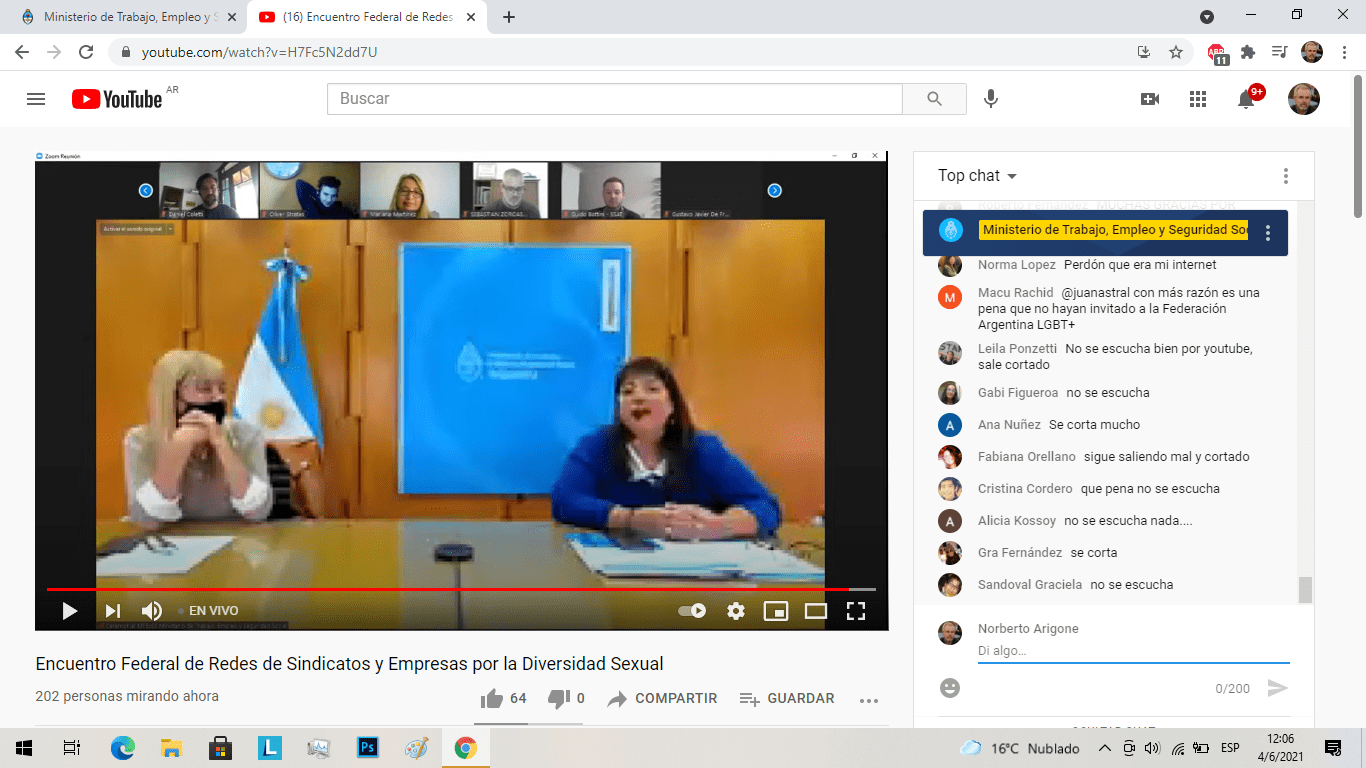Image resolution: width=1366 pixels, height=768 pixels.
Task: Like the video with thumbs up
Action: point(503,698)
